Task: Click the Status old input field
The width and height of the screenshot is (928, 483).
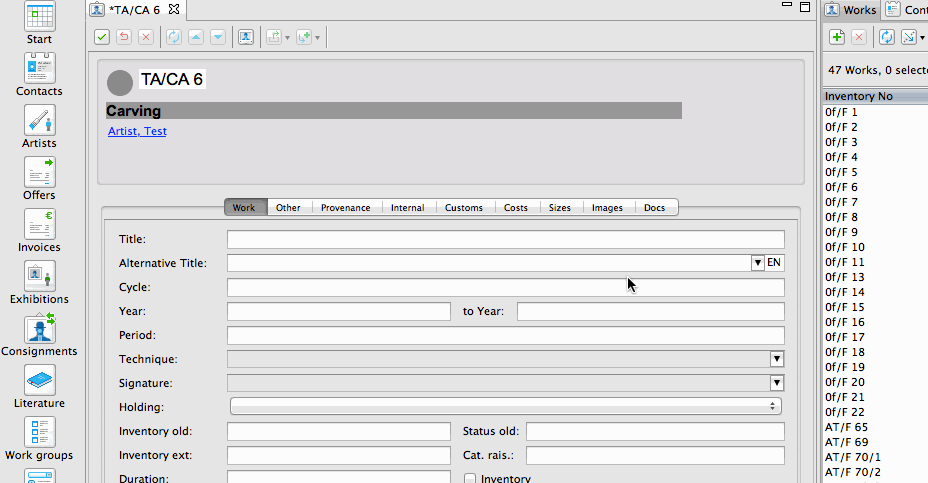Action: coord(656,432)
